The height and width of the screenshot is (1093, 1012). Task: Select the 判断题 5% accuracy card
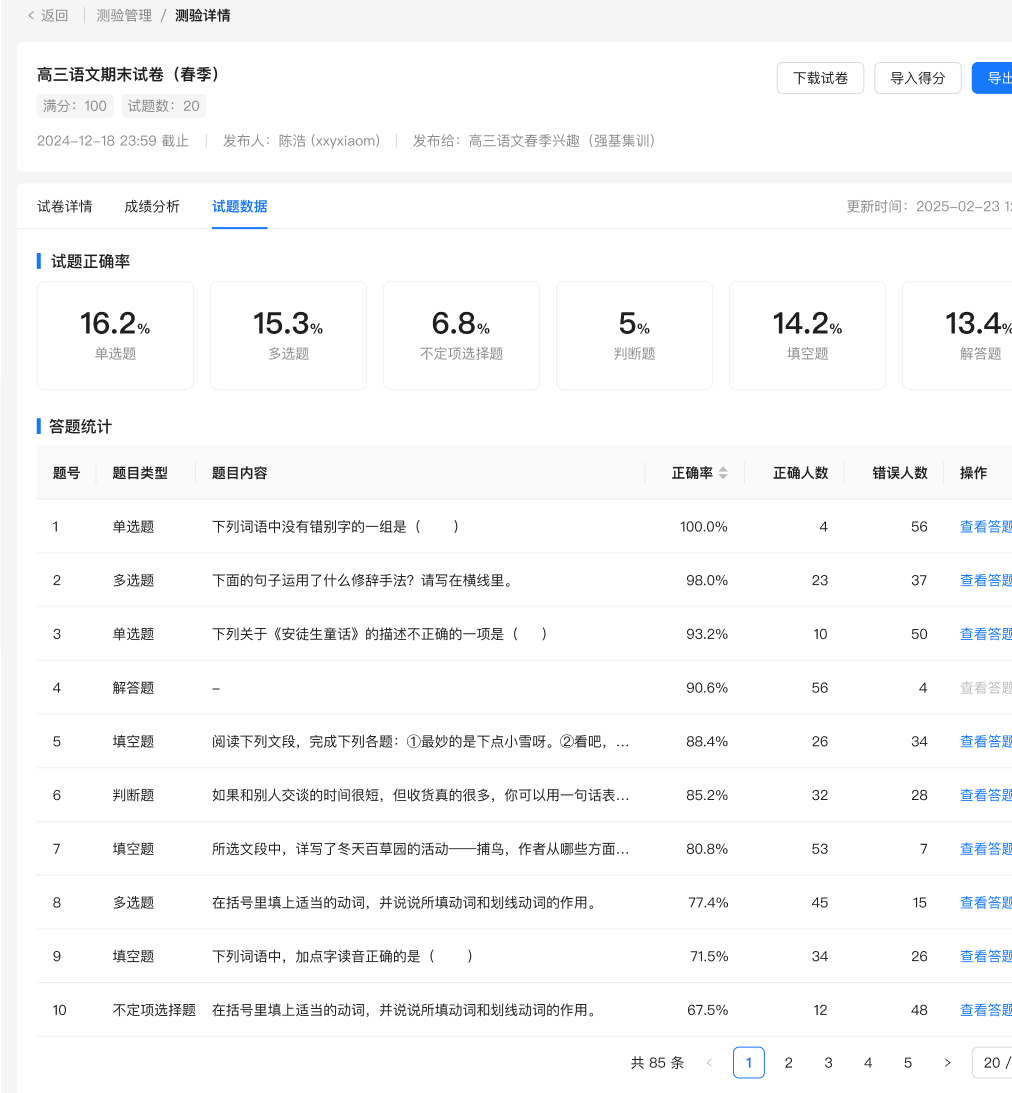point(634,335)
